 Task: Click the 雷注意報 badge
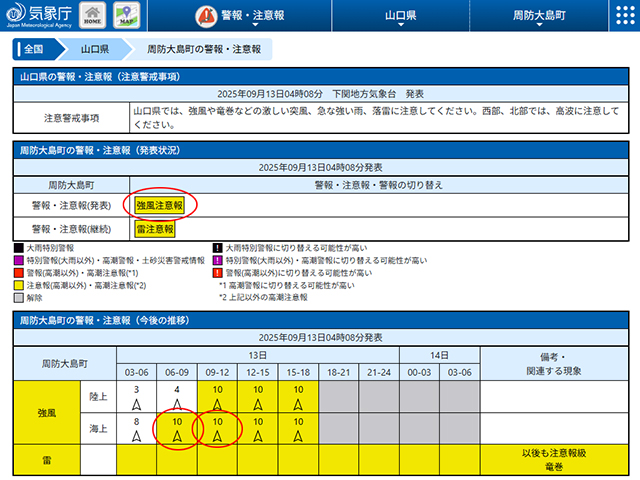pyautogui.click(x=154, y=229)
